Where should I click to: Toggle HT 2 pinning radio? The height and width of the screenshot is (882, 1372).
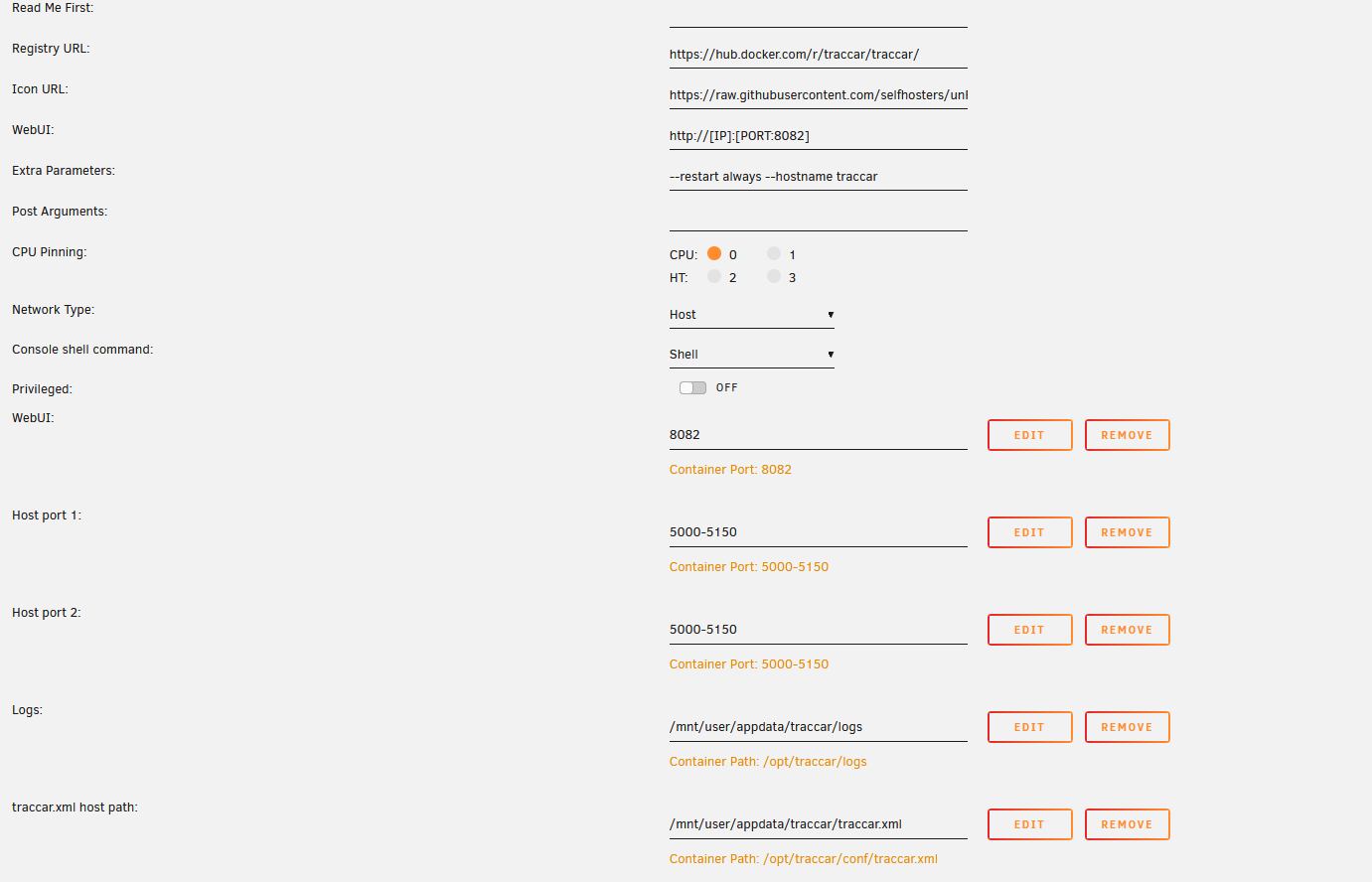(x=714, y=276)
